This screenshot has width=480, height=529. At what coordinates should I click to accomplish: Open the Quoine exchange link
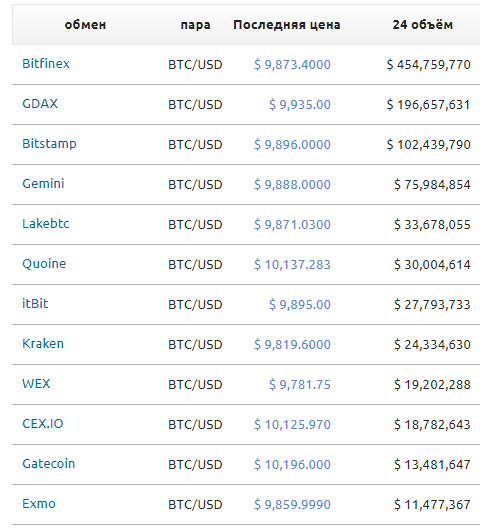point(44,264)
